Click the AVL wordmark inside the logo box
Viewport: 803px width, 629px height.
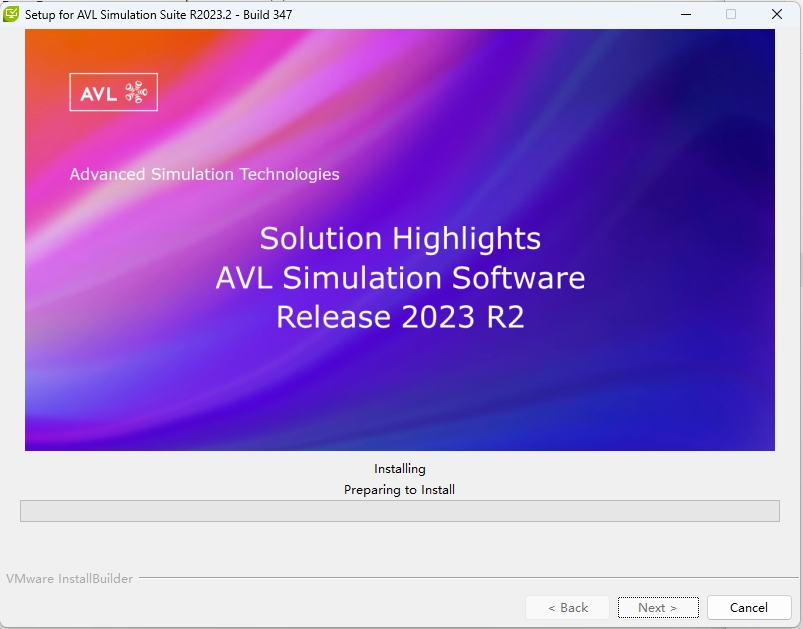(100, 91)
